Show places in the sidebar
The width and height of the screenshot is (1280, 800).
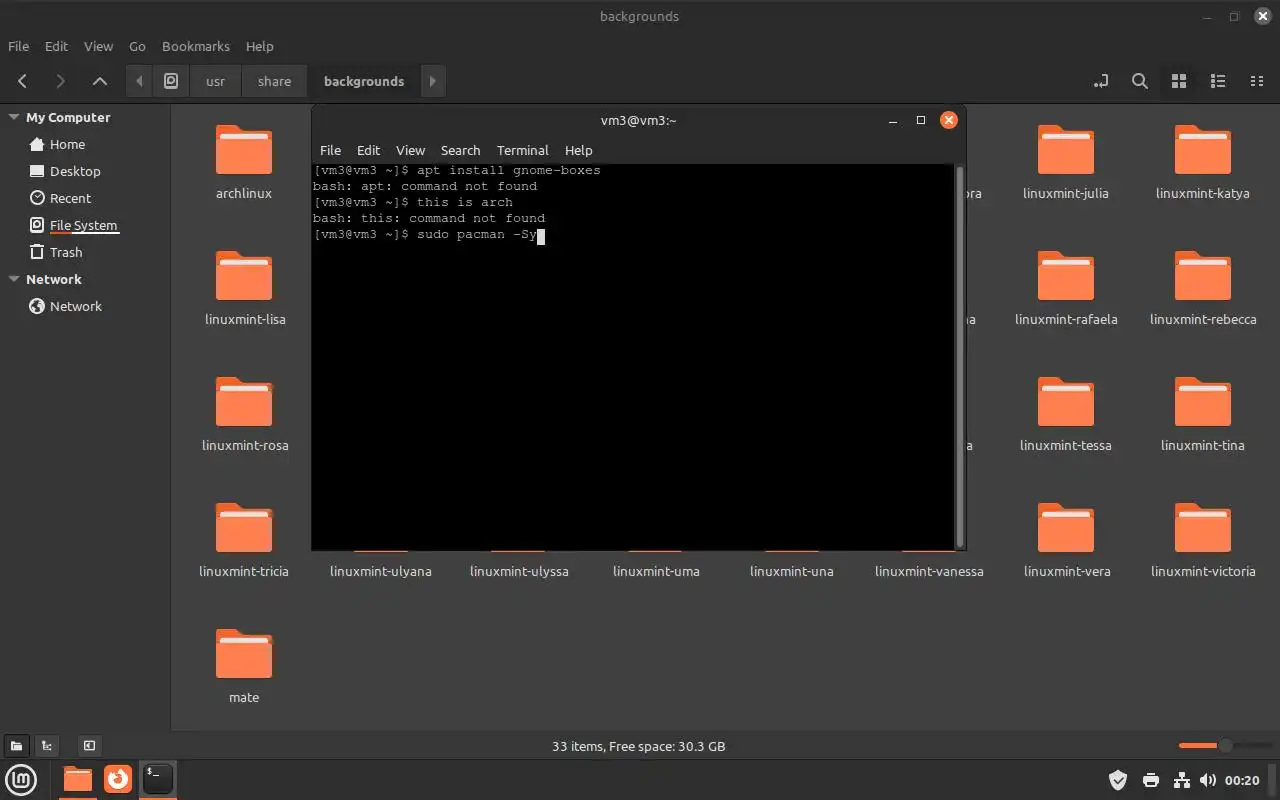pyautogui.click(x=17, y=745)
